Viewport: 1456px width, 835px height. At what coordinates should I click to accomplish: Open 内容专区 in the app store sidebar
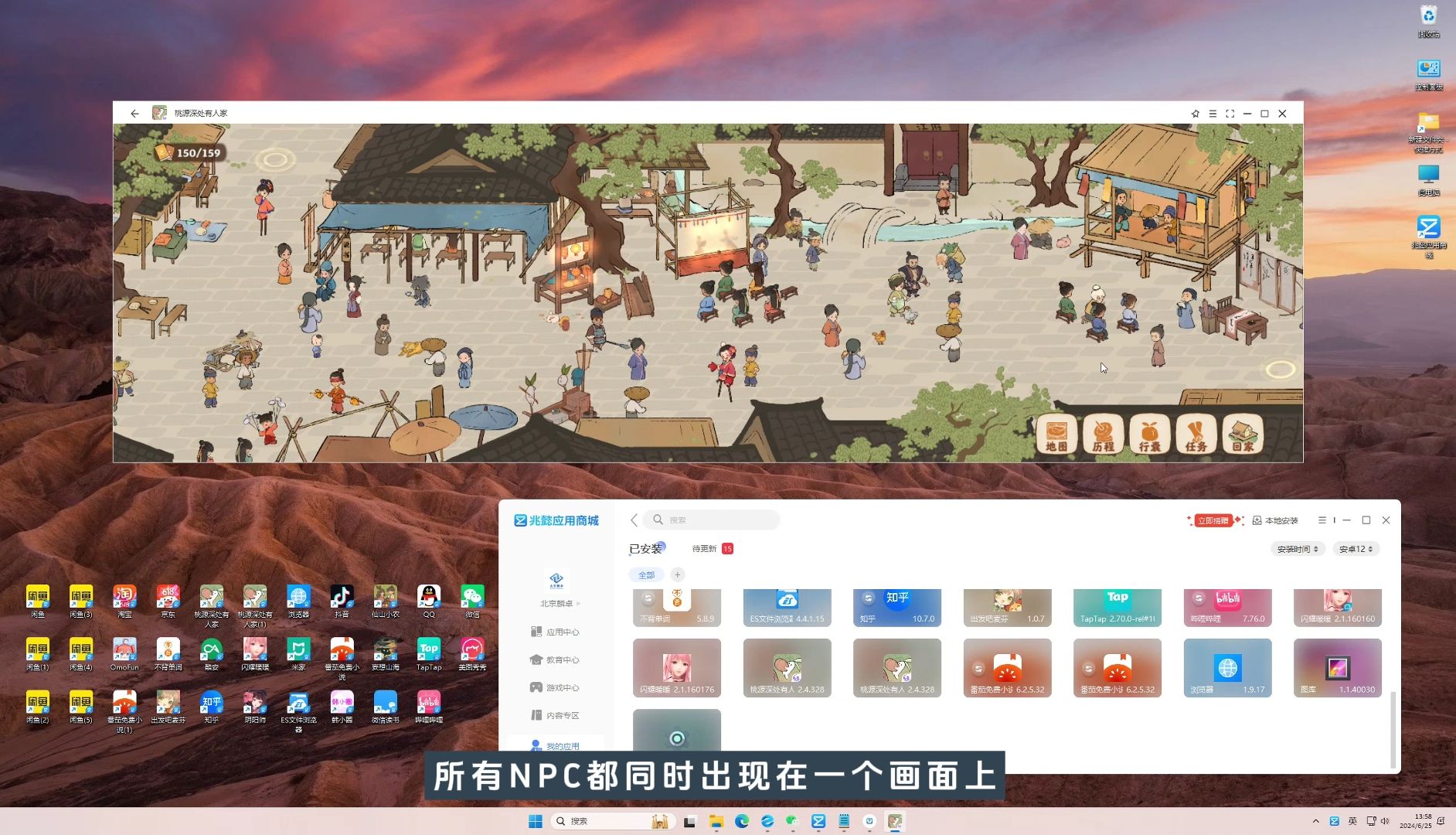pyautogui.click(x=555, y=715)
